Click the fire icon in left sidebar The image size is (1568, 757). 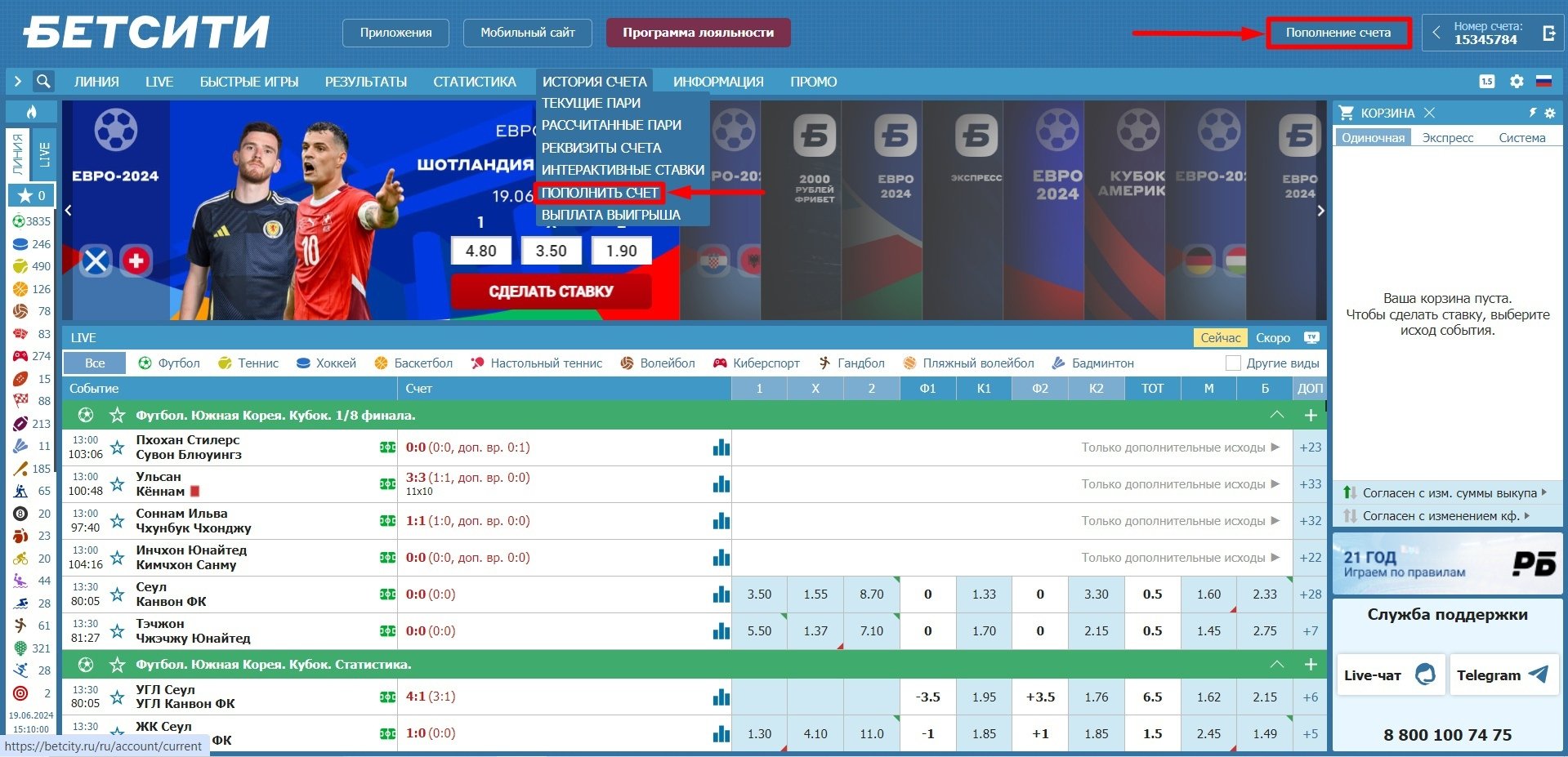(32, 112)
